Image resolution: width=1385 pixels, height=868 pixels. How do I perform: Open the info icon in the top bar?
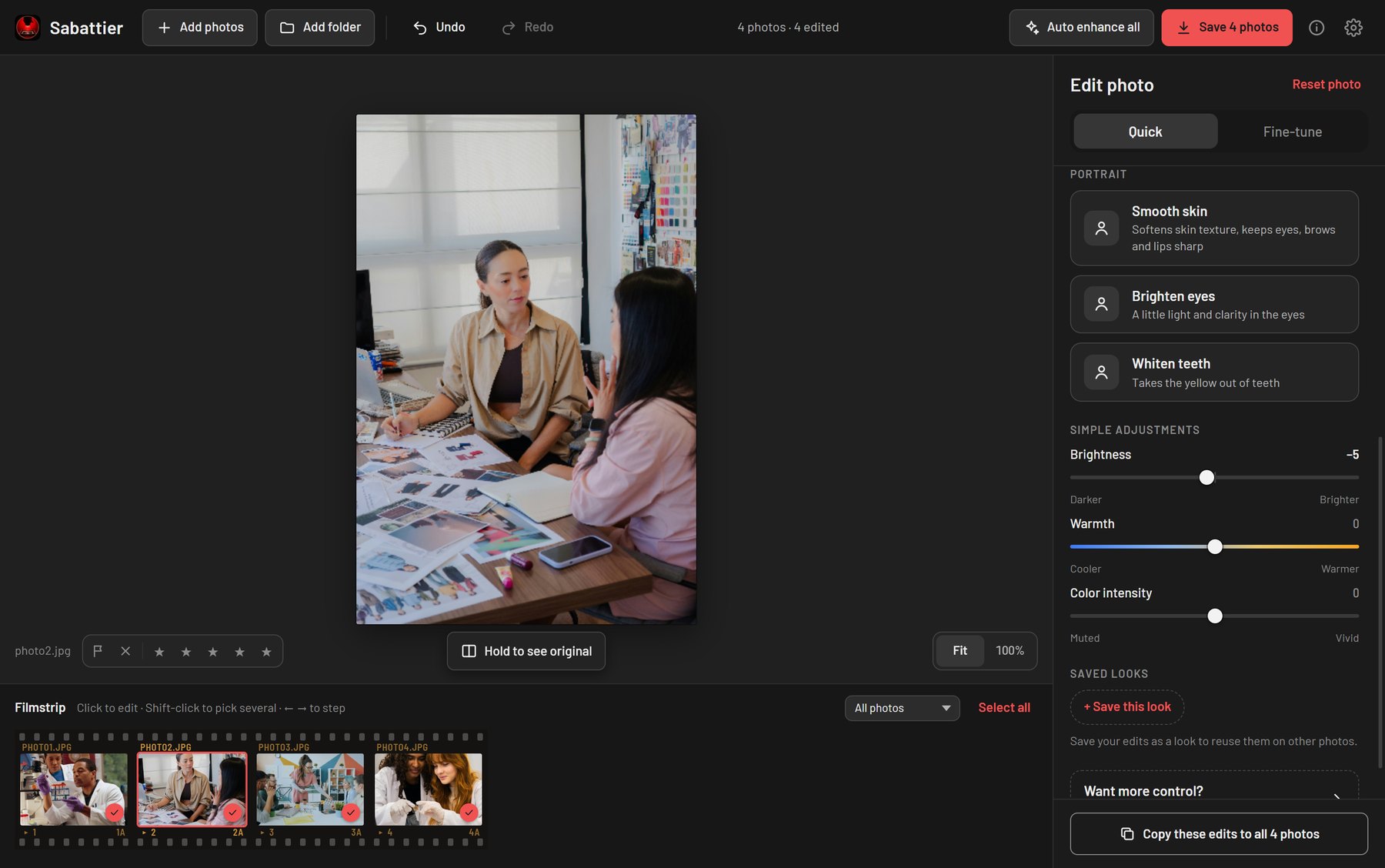pyautogui.click(x=1317, y=28)
